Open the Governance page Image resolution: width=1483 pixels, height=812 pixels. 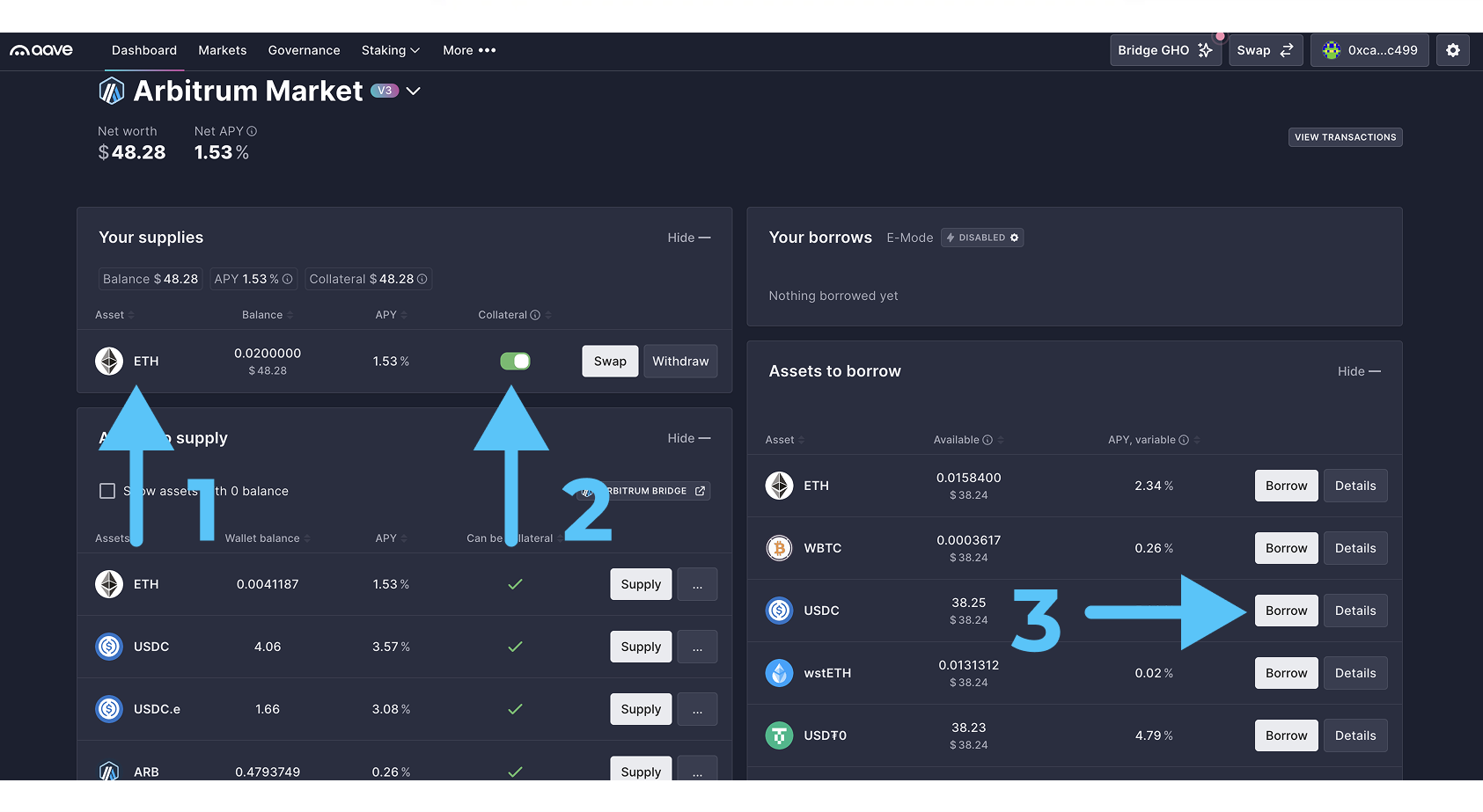pos(304,50)
